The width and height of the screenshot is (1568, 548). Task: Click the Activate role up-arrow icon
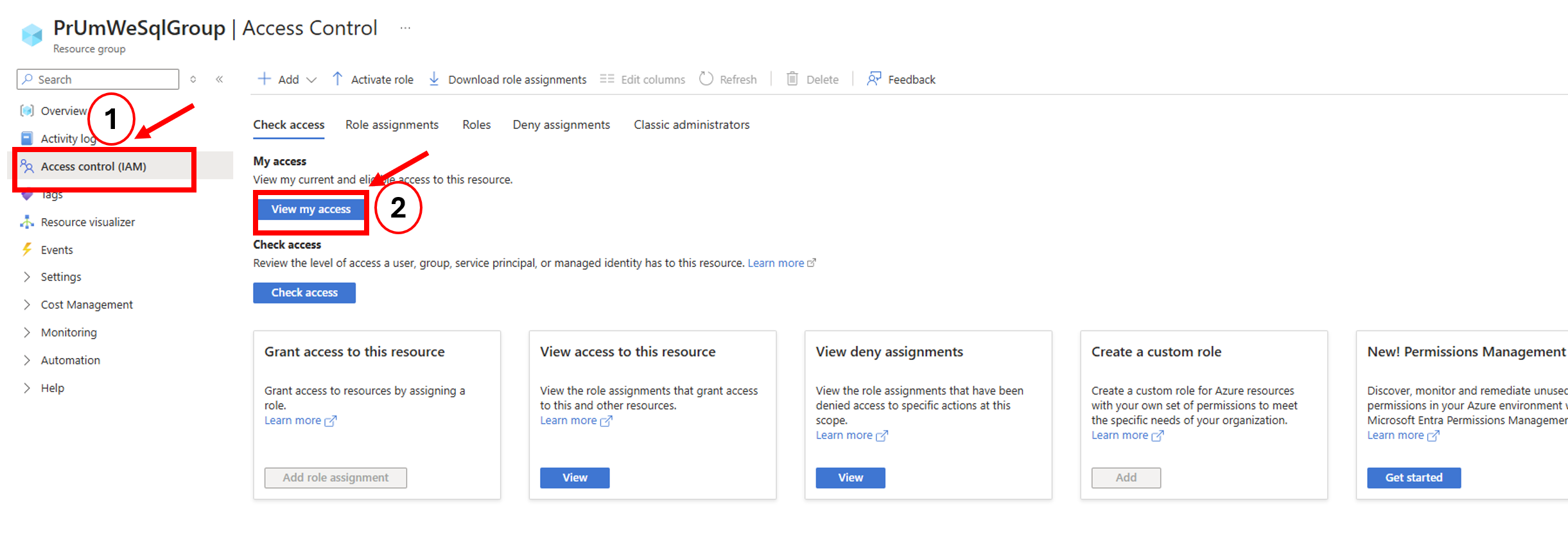click(337, 79)
